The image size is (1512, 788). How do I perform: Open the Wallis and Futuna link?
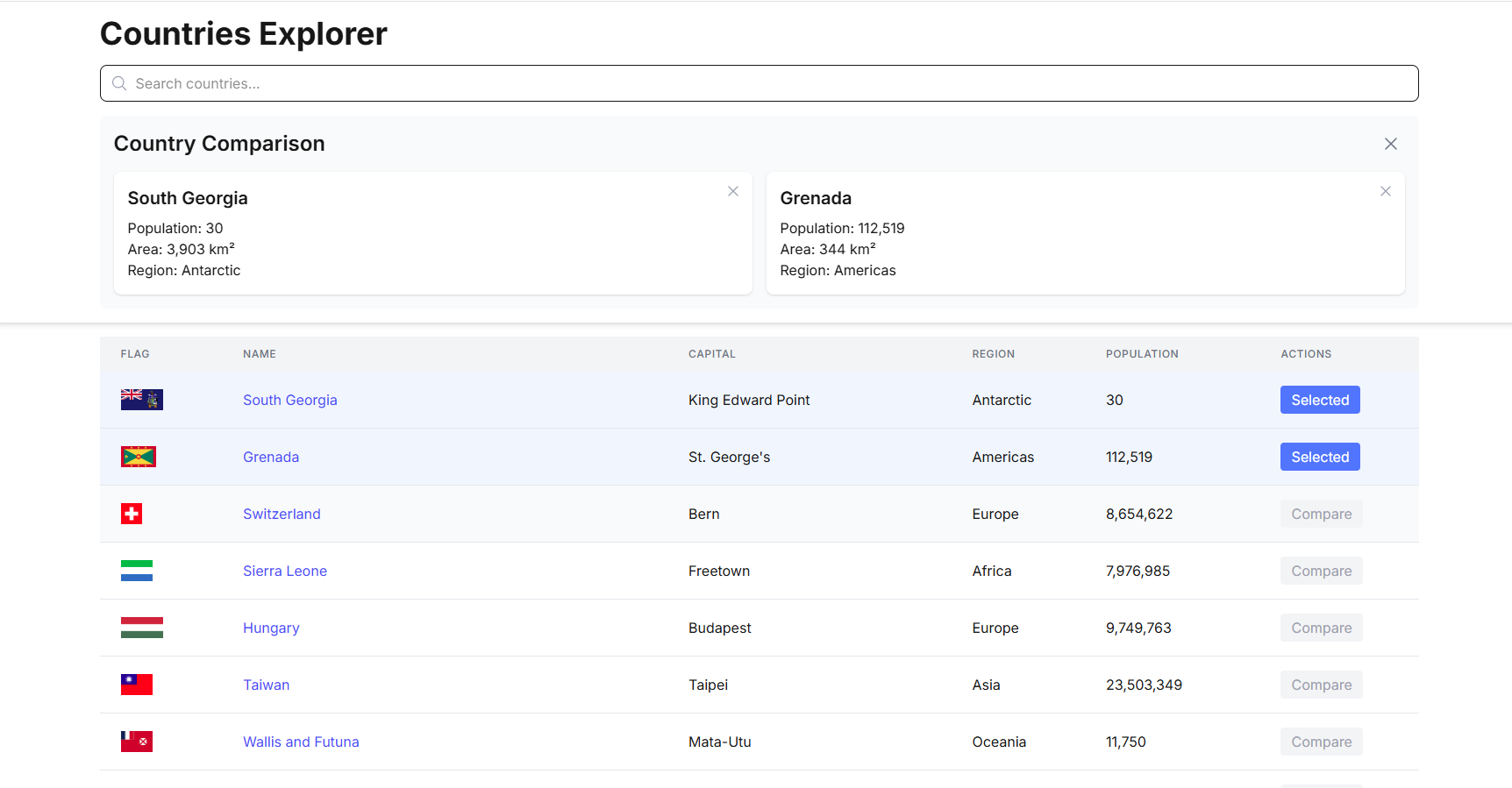click(301, 742)
